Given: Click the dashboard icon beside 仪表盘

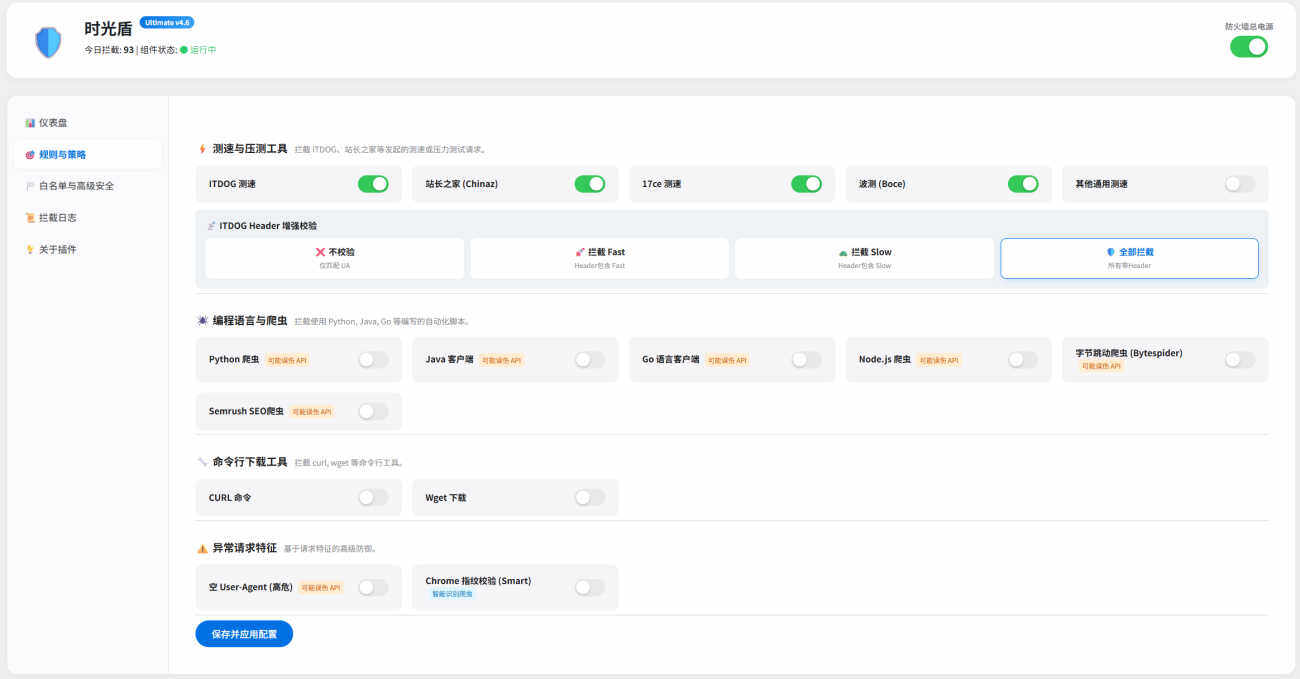Looking at the screenshot, I should click(x=30, y=123).
